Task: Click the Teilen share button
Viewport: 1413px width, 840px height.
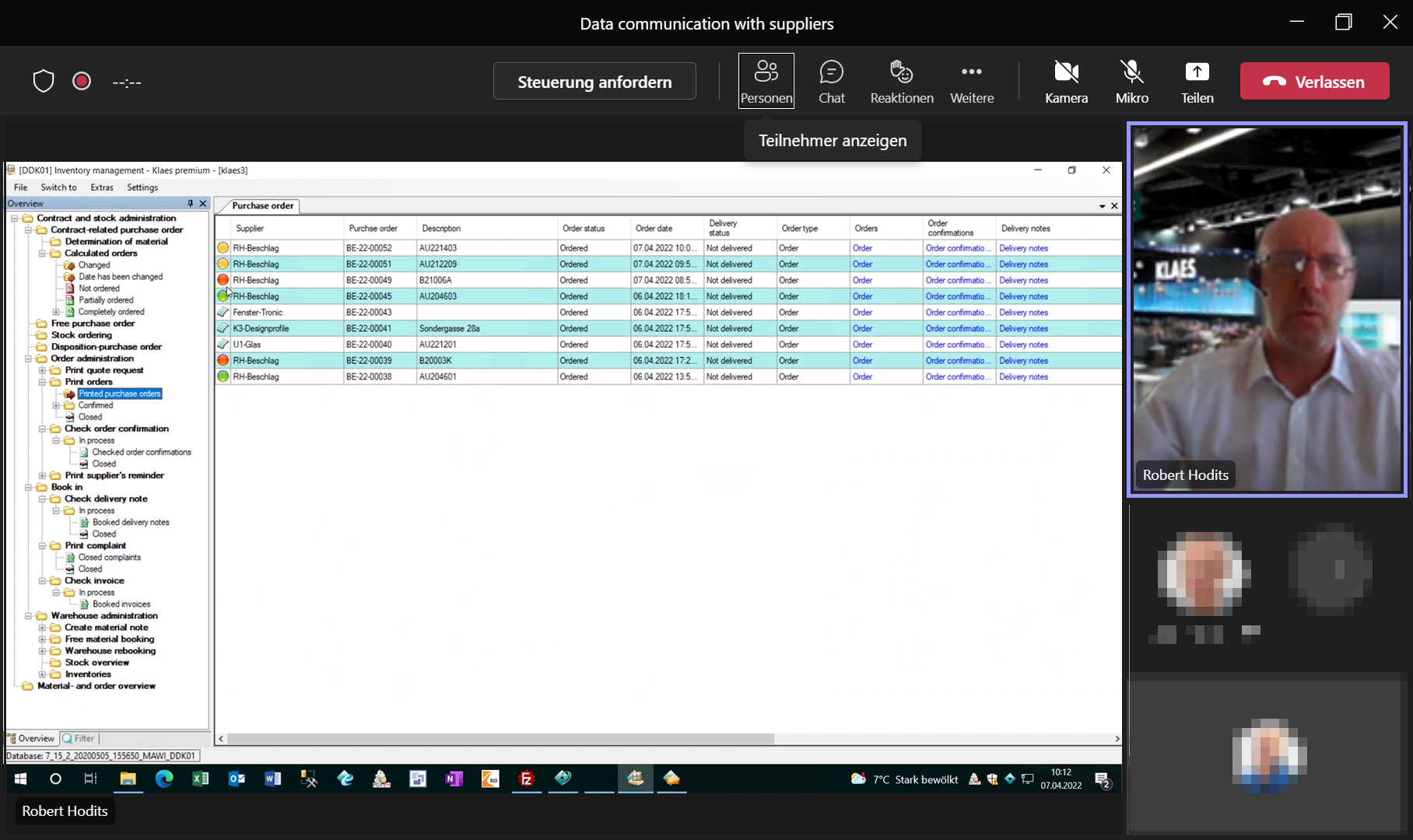Action: (1197, 81)
